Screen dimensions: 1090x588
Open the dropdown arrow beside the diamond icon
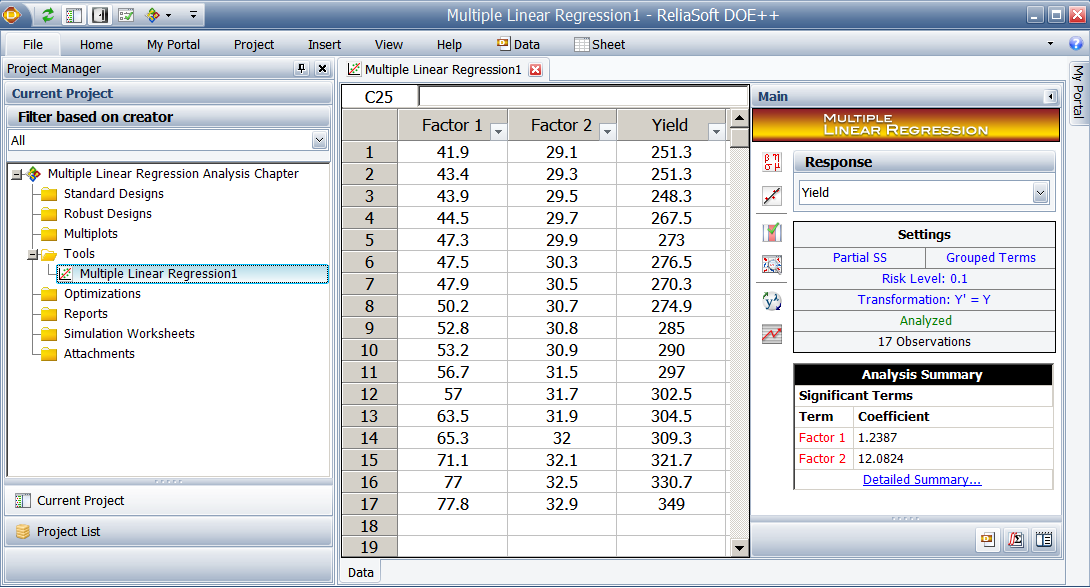[168, 15]
